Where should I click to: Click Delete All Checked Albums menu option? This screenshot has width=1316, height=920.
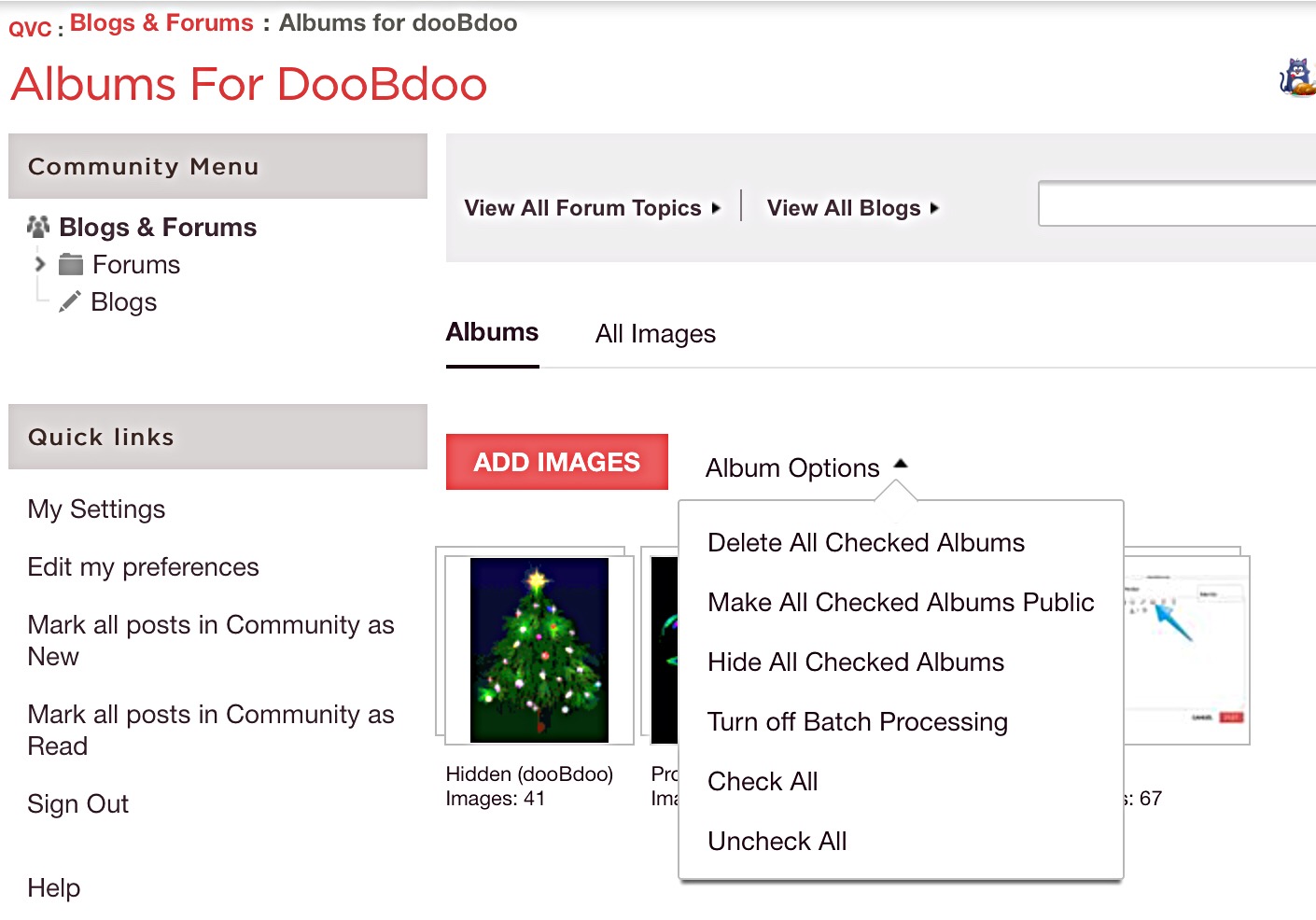point(866,542)
